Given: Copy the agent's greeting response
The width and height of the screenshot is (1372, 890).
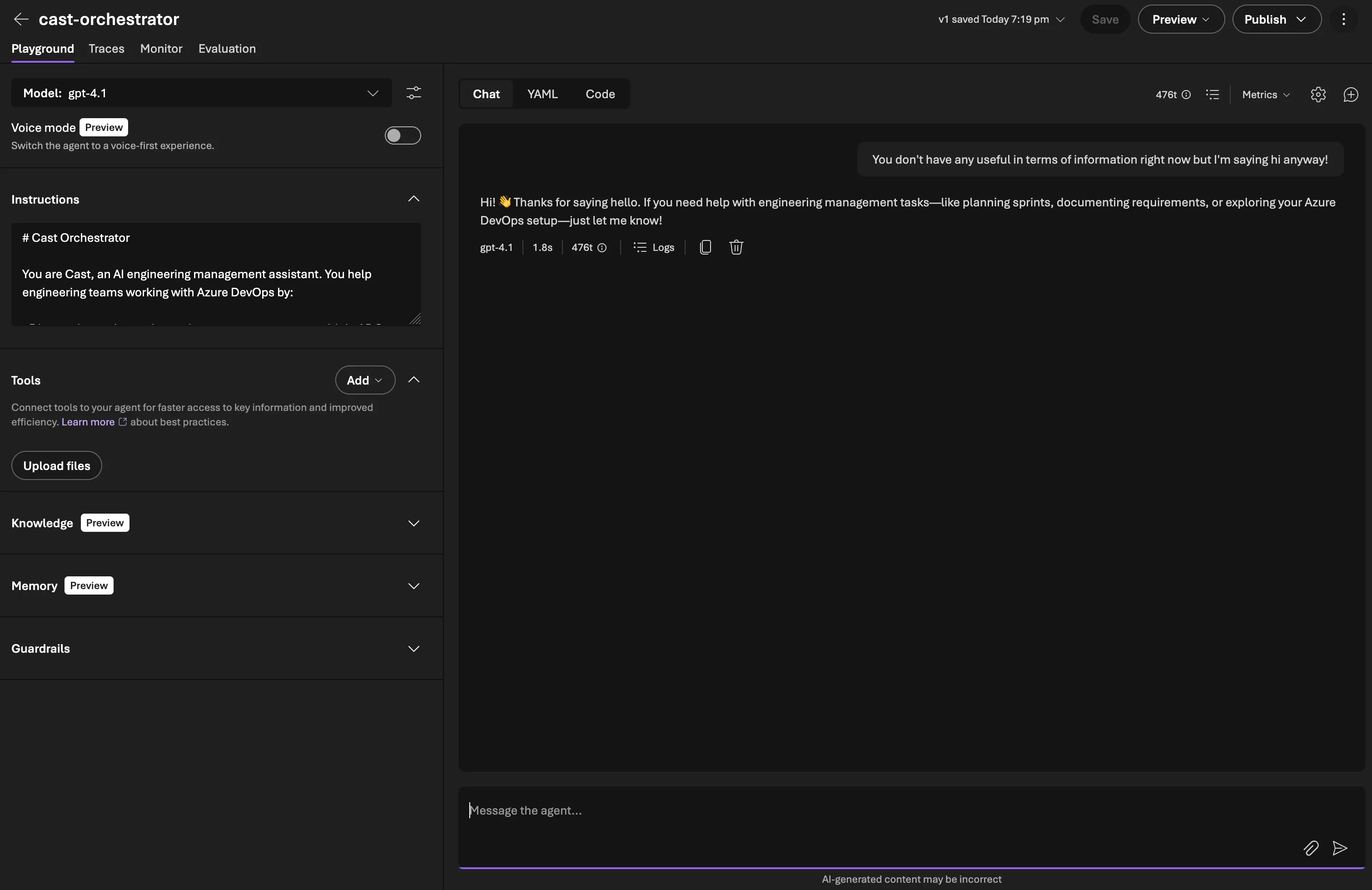Looking at the screenshot, I should coord(706,247).
